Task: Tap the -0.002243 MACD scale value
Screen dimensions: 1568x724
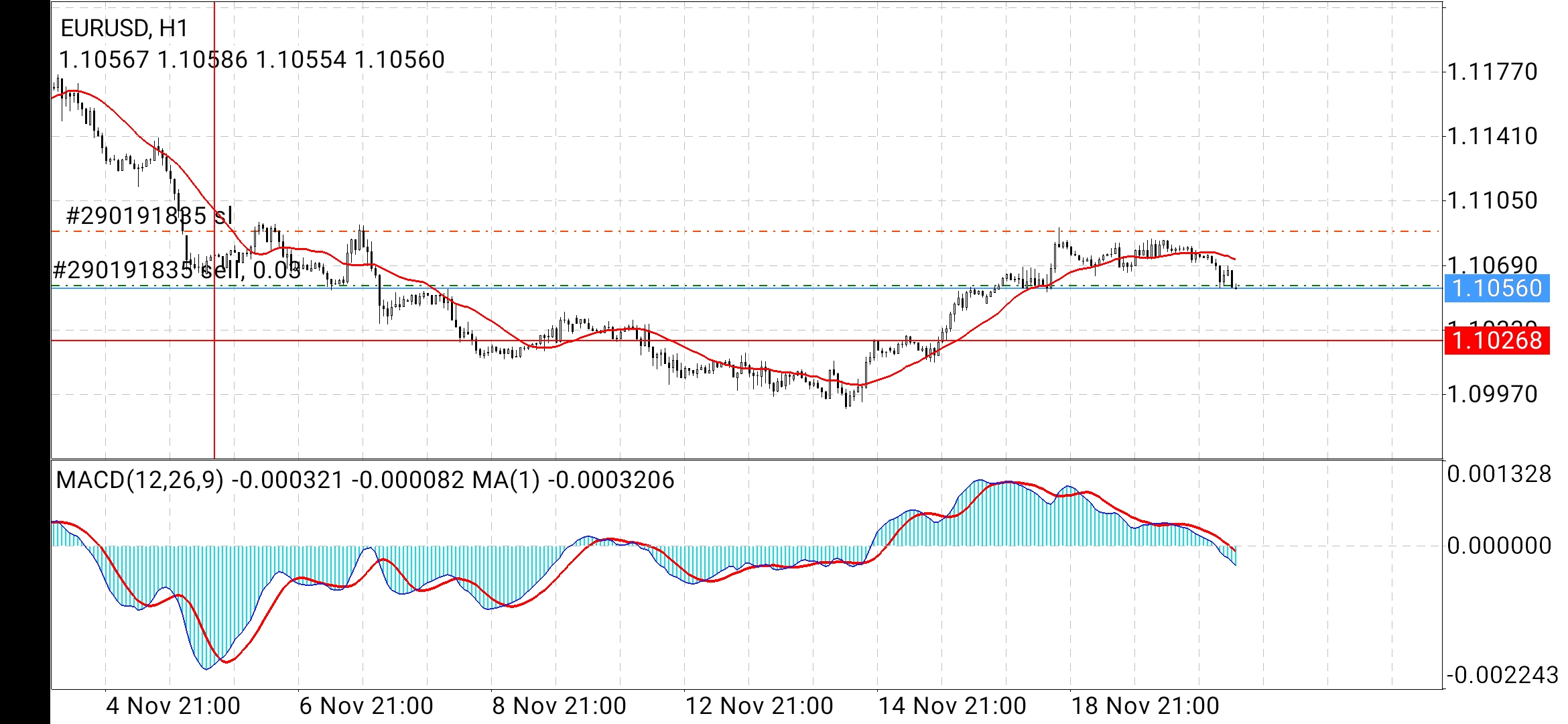Action: pos(1502,675)
